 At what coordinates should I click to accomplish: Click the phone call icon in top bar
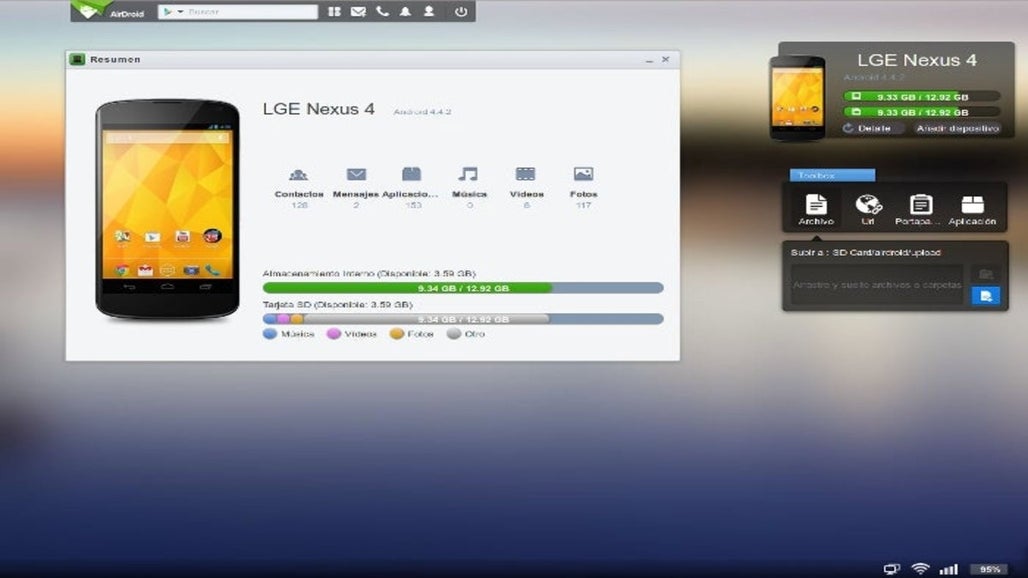coord(382,11)
